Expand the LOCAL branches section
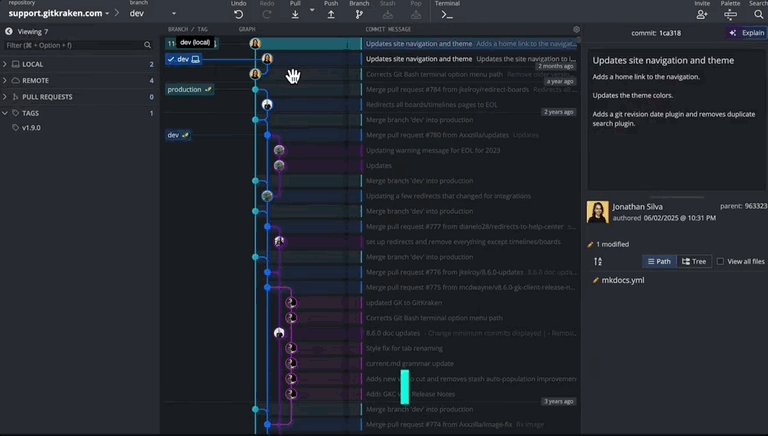This screenshot has width=768, height=436. click(33, 64)
